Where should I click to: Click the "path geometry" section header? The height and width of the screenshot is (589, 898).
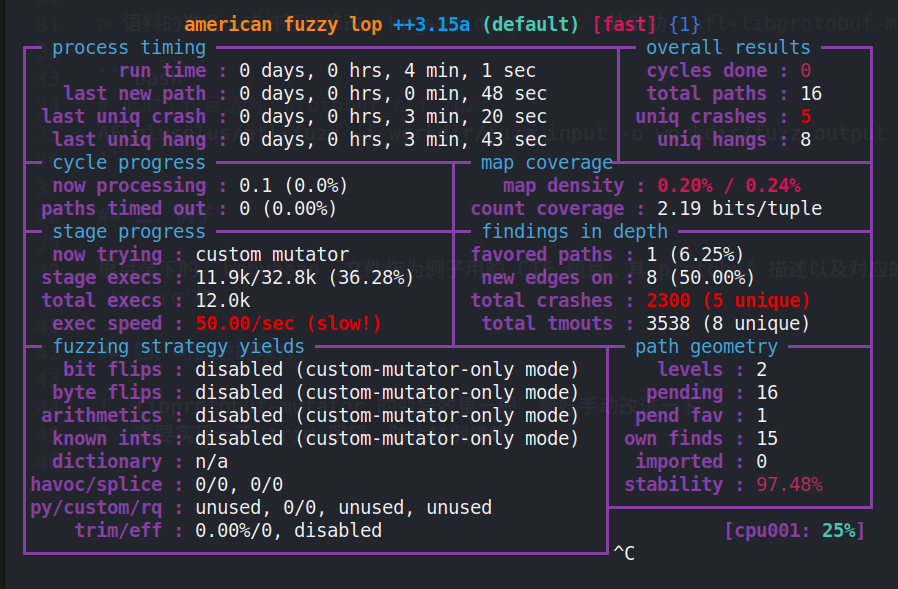pyautogui.click(x=706, y=347)
